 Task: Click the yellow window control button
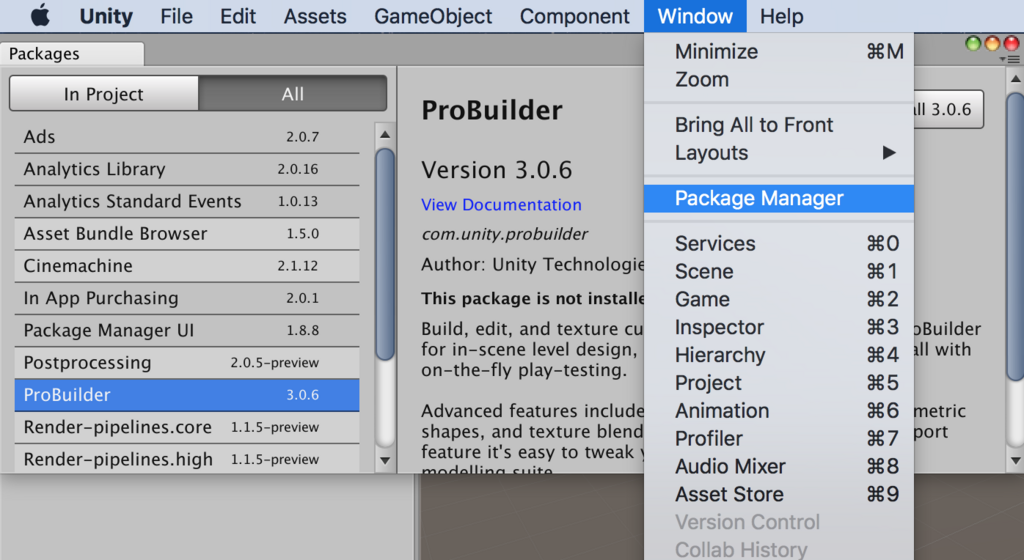[x=992, y=44]
